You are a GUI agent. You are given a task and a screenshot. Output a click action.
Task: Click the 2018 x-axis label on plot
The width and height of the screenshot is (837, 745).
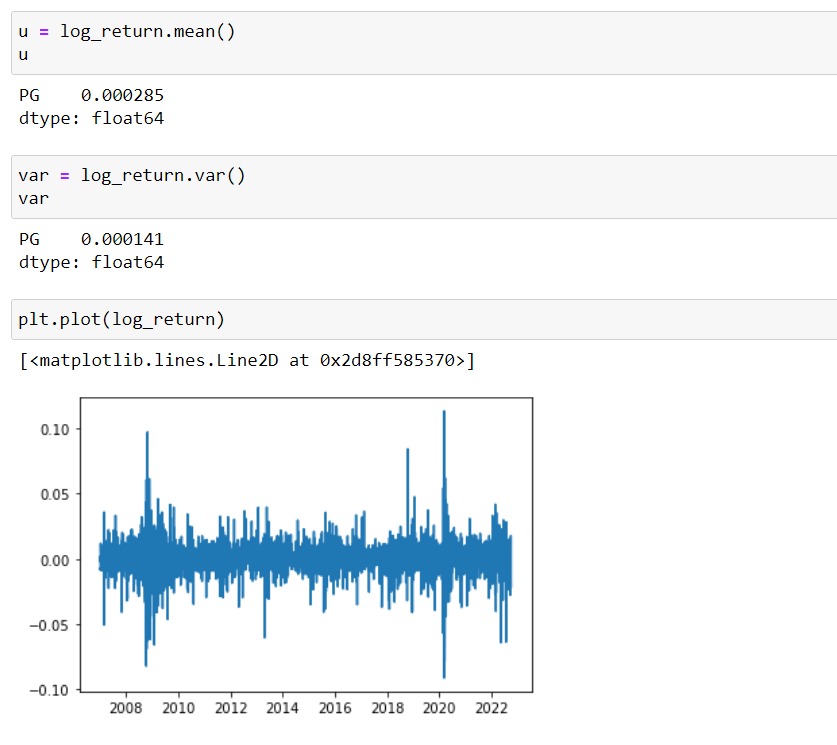tap(388, 708)
